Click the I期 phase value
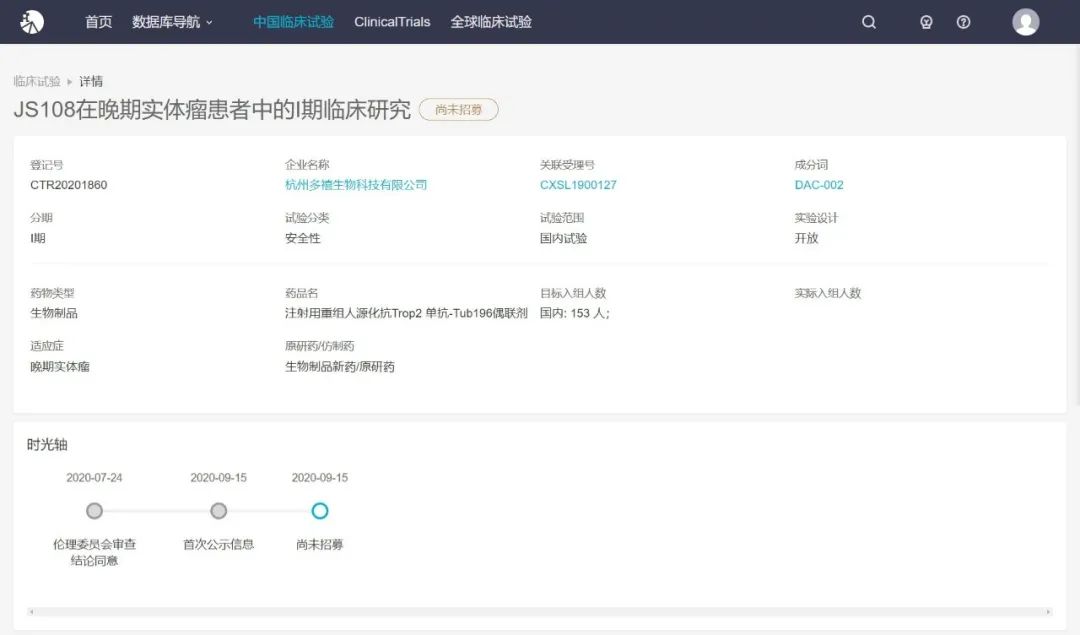The image size is (1080, 635). (38, 238)
